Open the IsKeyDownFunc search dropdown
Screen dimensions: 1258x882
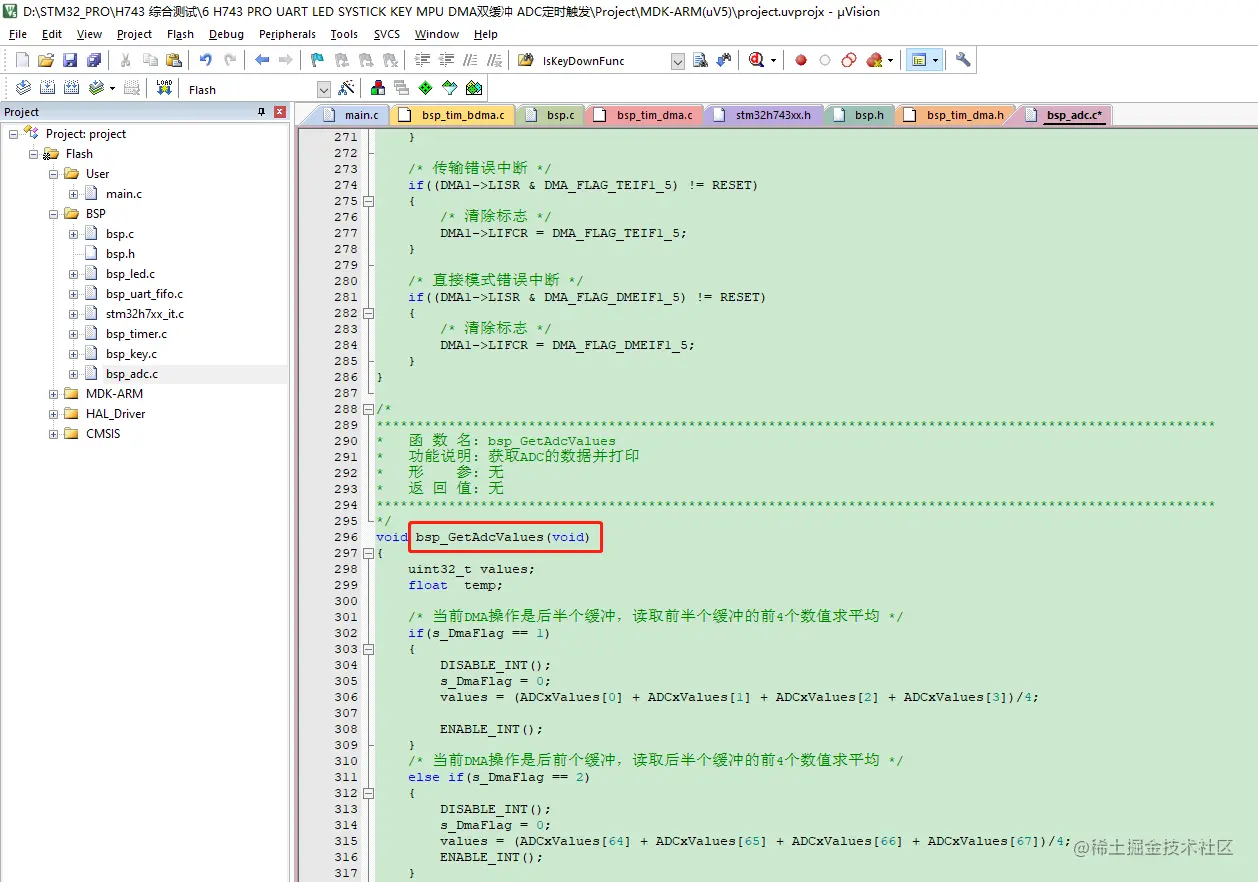(678, 61)
